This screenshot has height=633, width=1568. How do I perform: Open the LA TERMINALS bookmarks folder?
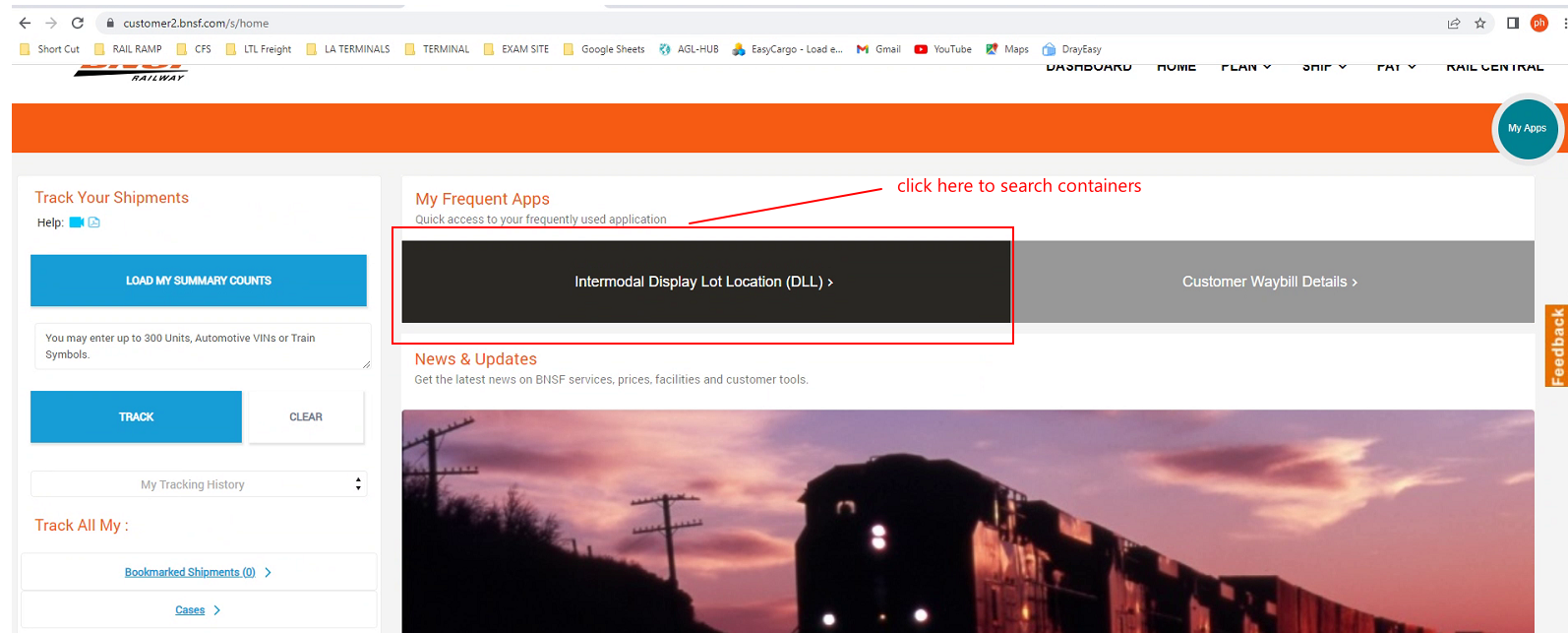click(348, 49)
